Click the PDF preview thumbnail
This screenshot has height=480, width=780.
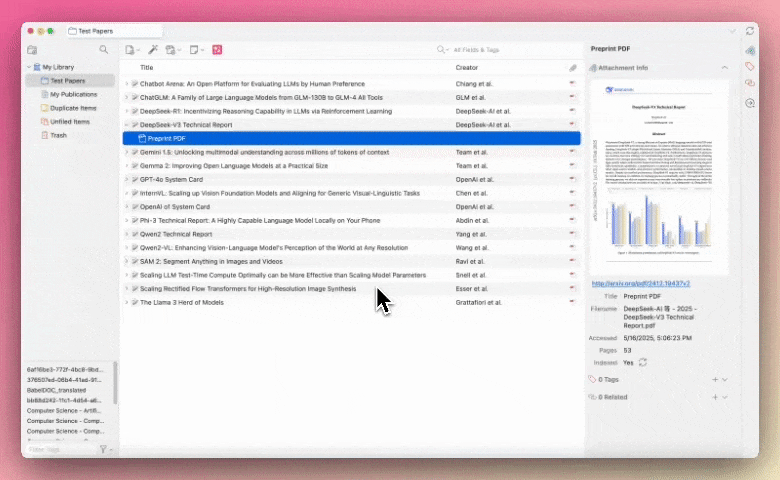(x=659, y=177)
